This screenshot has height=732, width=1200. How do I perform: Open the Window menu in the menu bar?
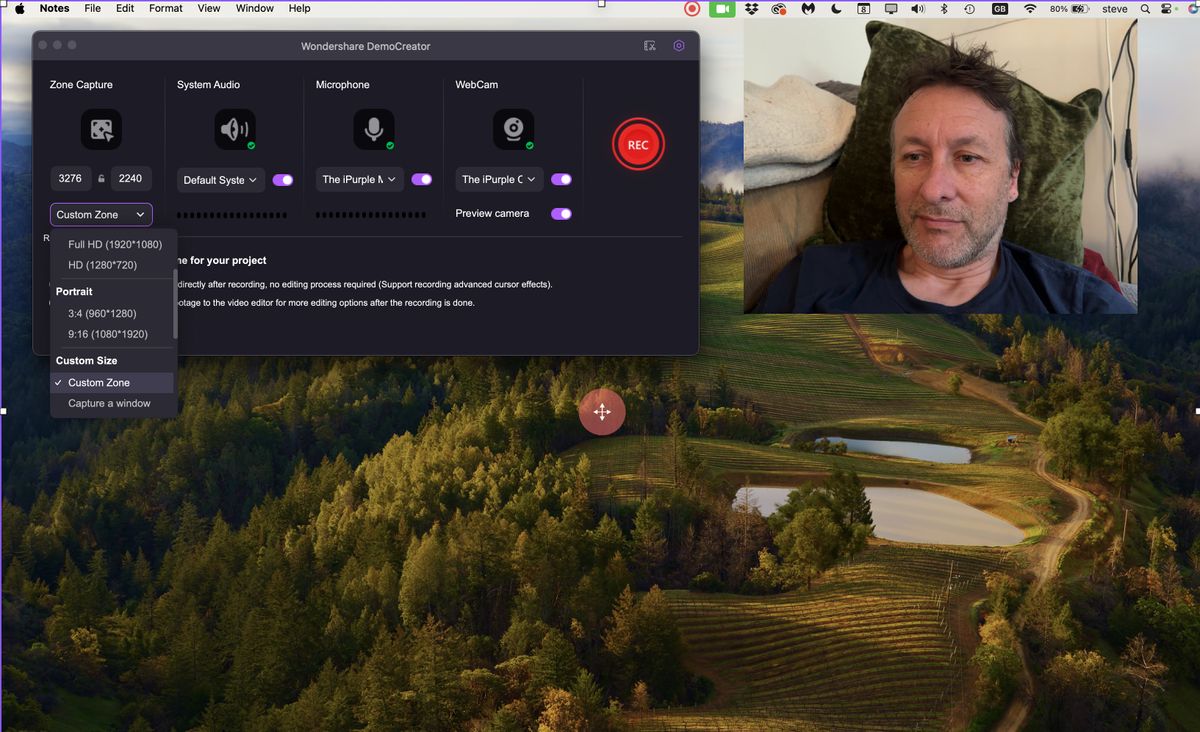254,8
